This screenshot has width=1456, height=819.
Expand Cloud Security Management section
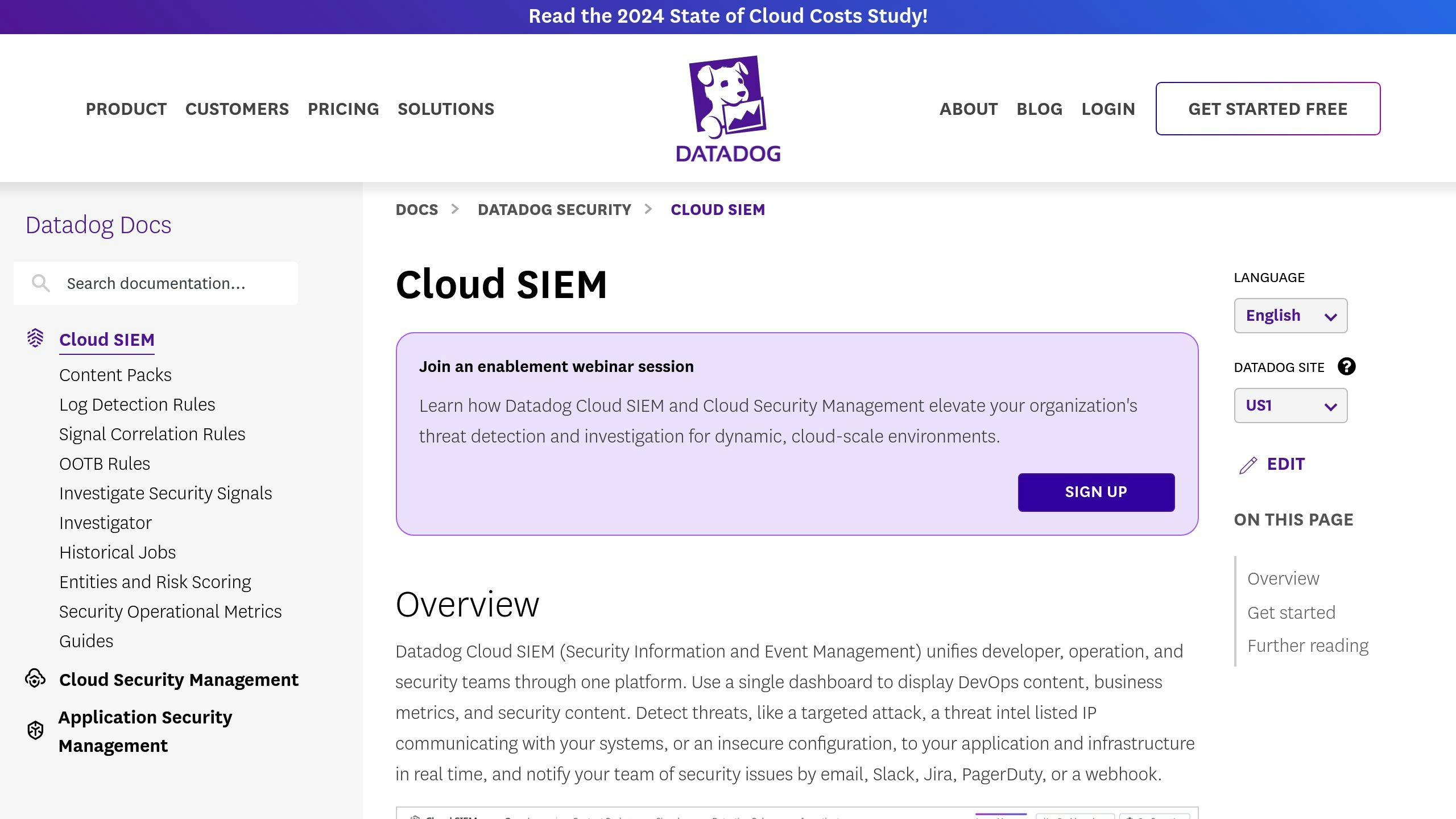click(179, 680)
